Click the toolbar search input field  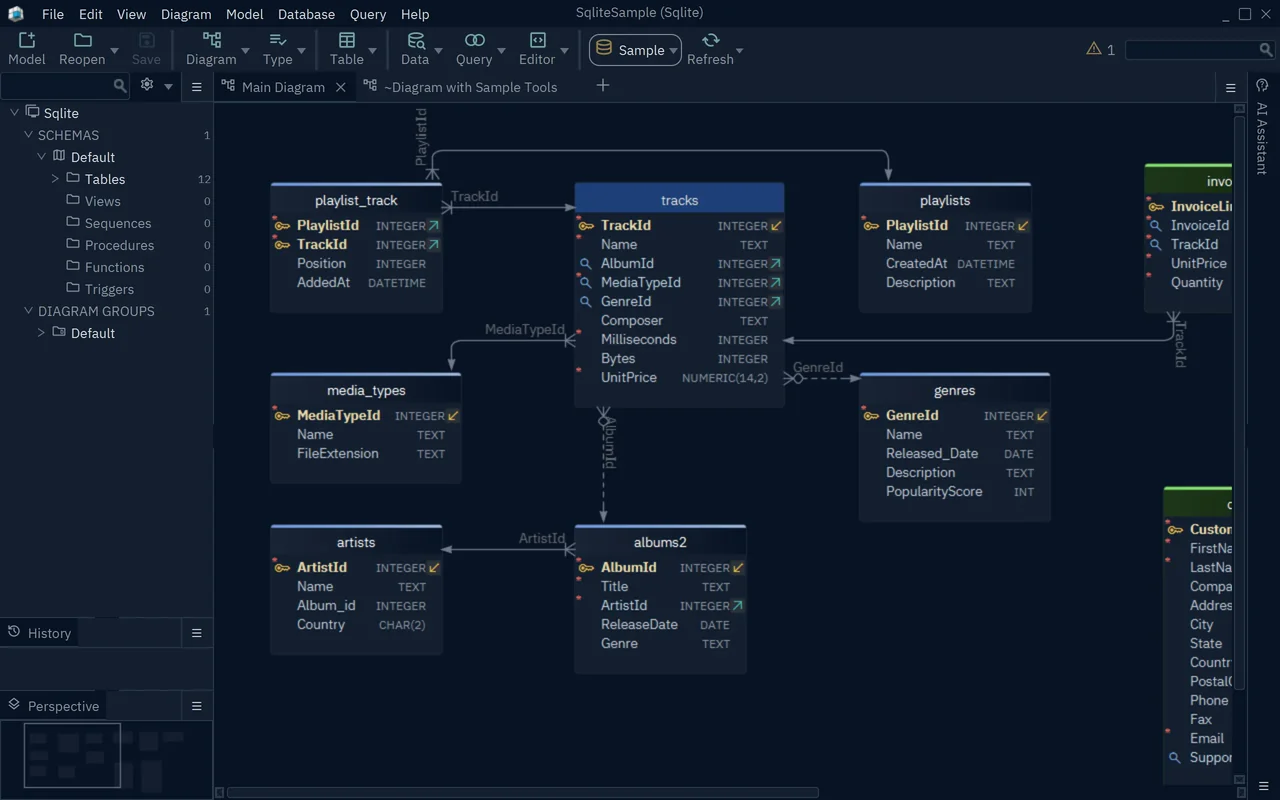(x=1191, y=50)
